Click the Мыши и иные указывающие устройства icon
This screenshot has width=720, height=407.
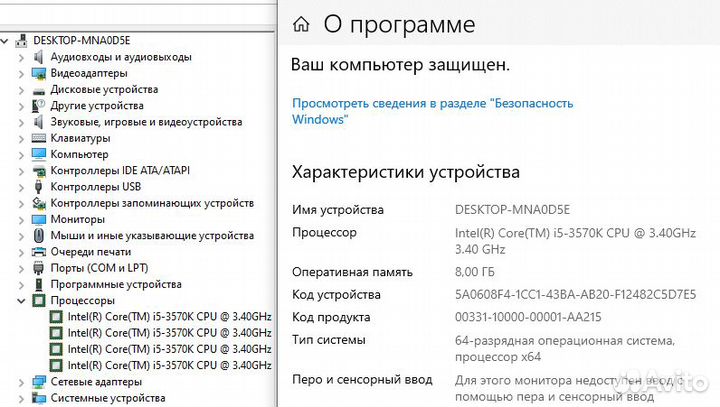click(39, 236)
